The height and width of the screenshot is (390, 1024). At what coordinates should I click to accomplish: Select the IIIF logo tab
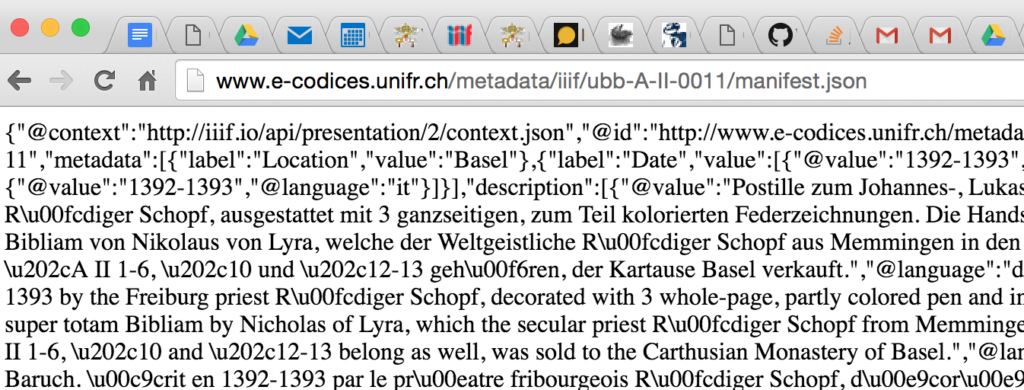pyautogui.click(x=460, y=35)
